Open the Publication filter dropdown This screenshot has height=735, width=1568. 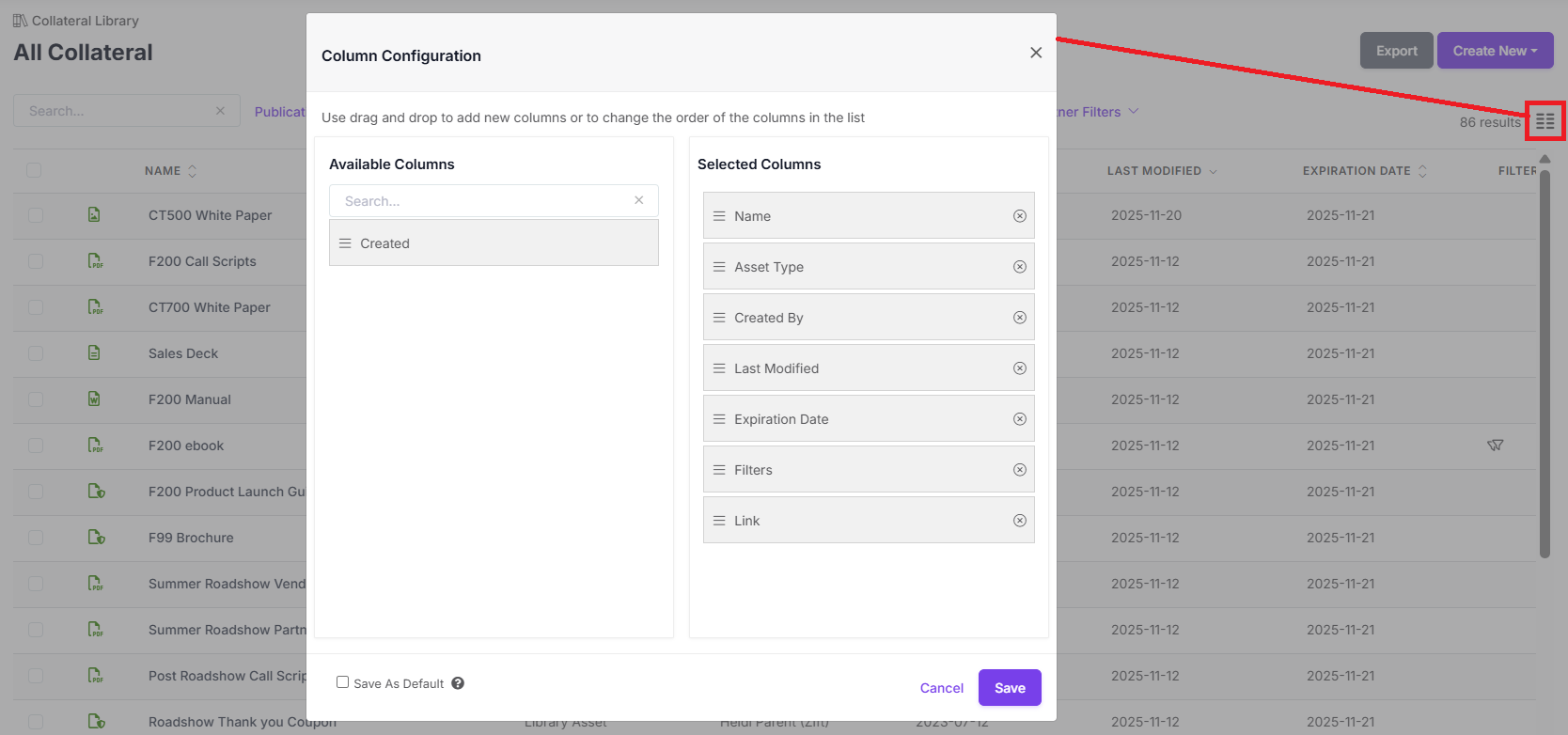tap(280, 112)
